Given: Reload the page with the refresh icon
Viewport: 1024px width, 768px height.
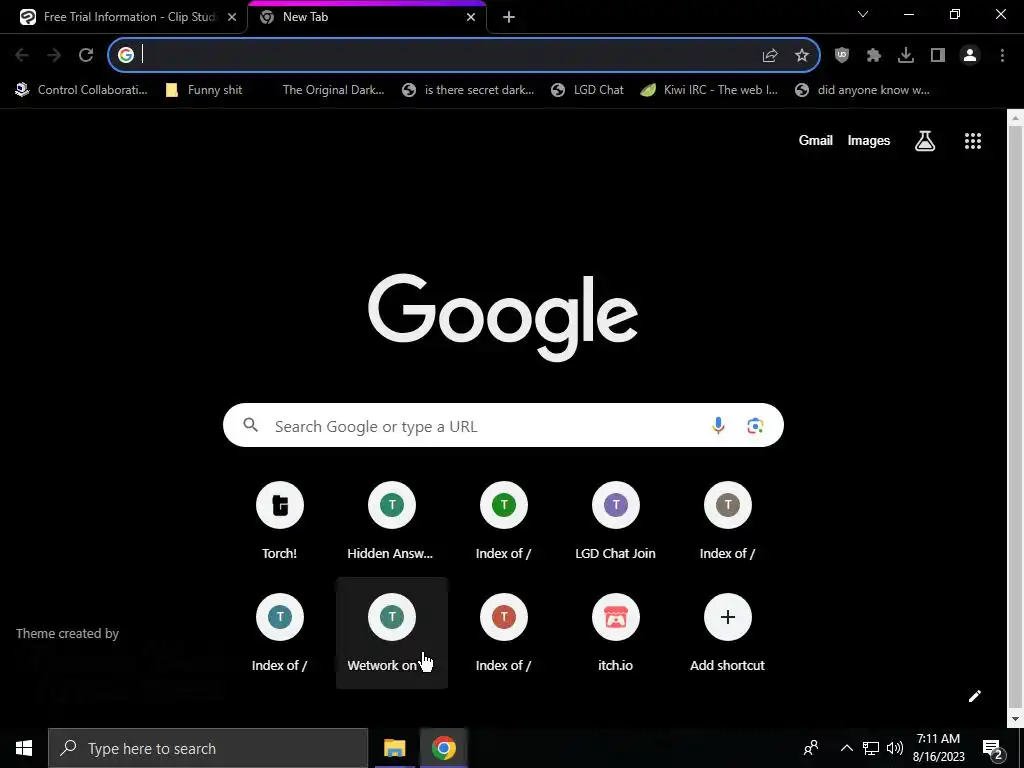Looking at the screenshot, I should 86,56.
